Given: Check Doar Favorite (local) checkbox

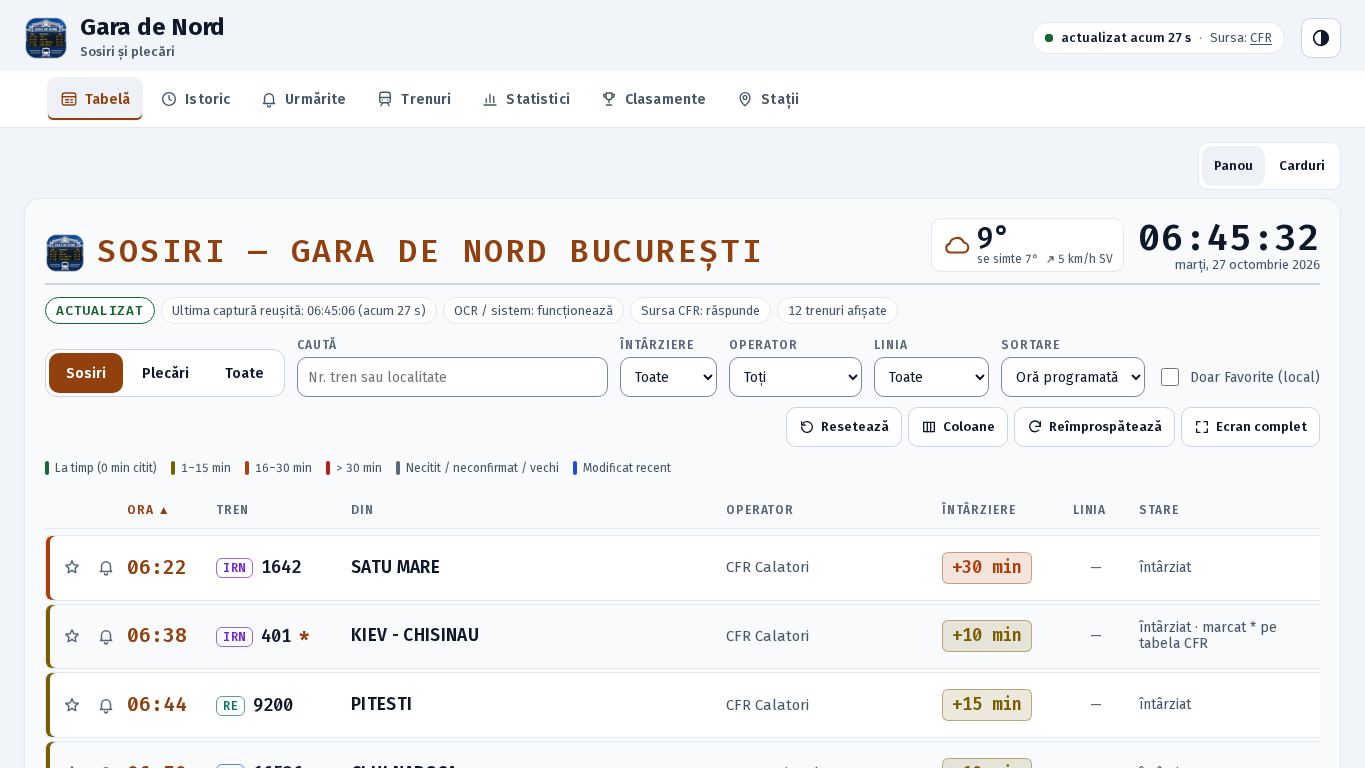Looking at the screenshot, I should point(1170,377).
